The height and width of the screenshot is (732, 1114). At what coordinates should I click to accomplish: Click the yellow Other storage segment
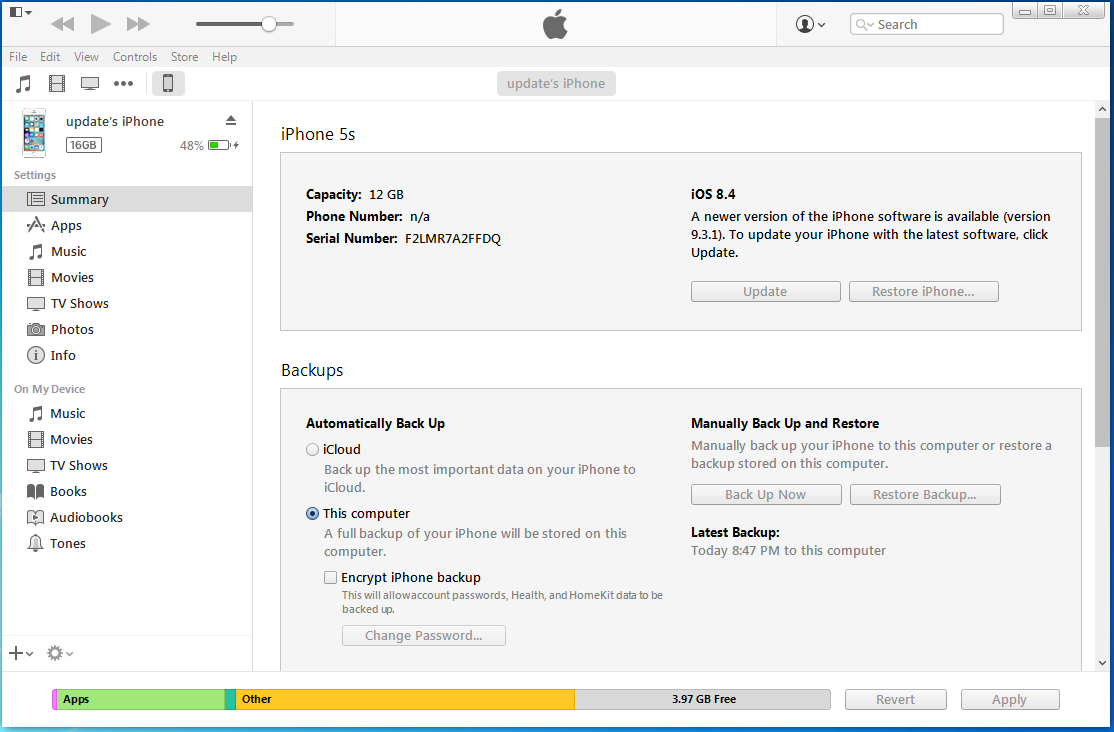coord(405,699)
